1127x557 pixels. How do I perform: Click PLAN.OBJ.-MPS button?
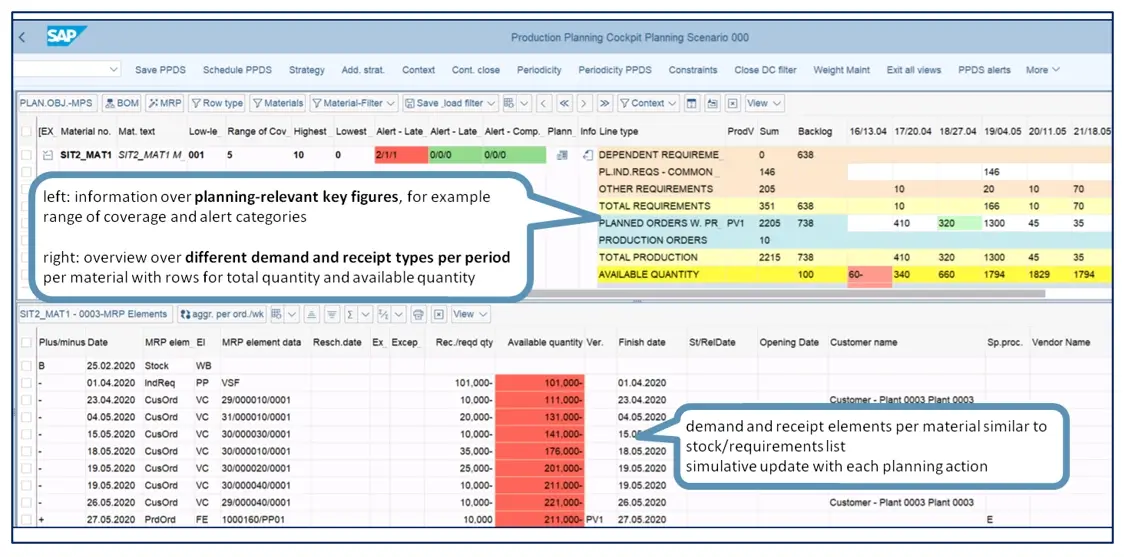click(56, 103)
